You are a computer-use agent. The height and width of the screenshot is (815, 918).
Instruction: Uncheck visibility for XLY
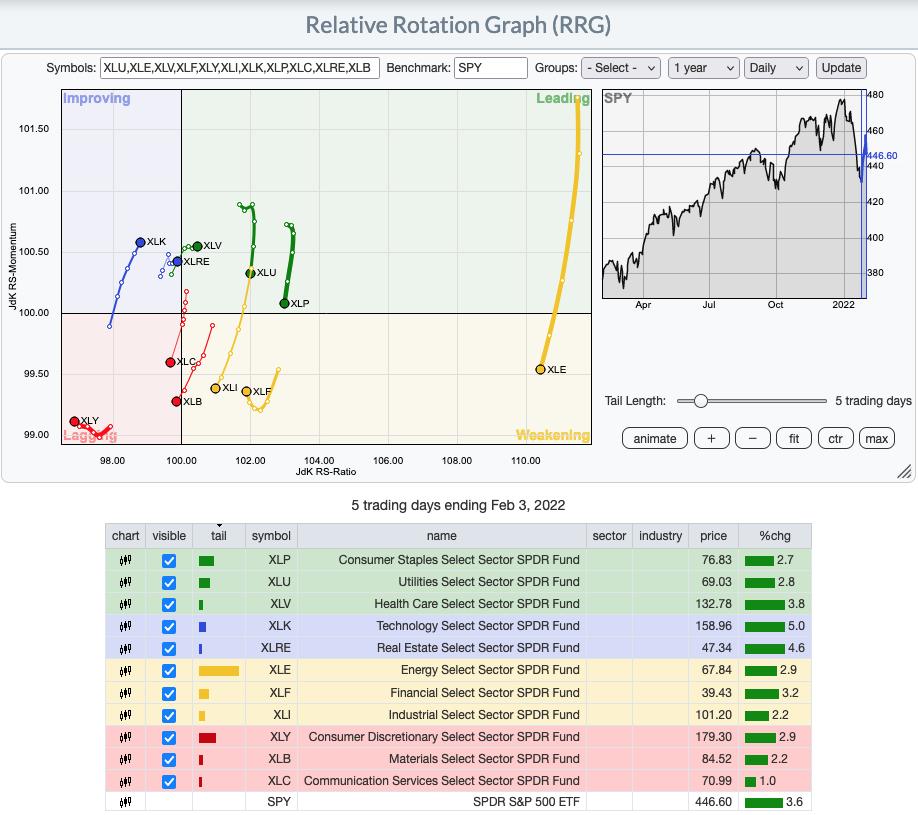point(169,738)
